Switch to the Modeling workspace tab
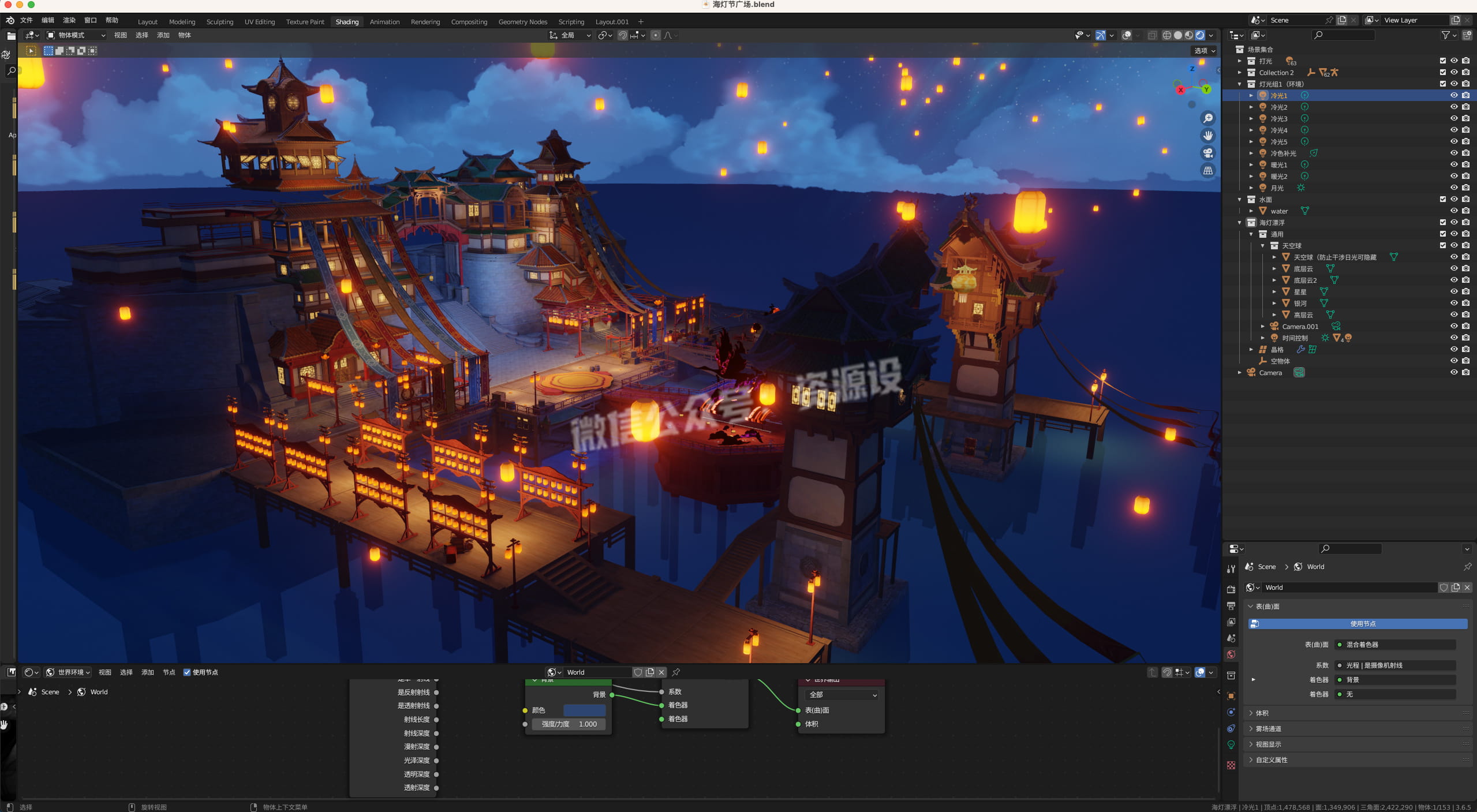1477x812 pixels. click(182, 22)
